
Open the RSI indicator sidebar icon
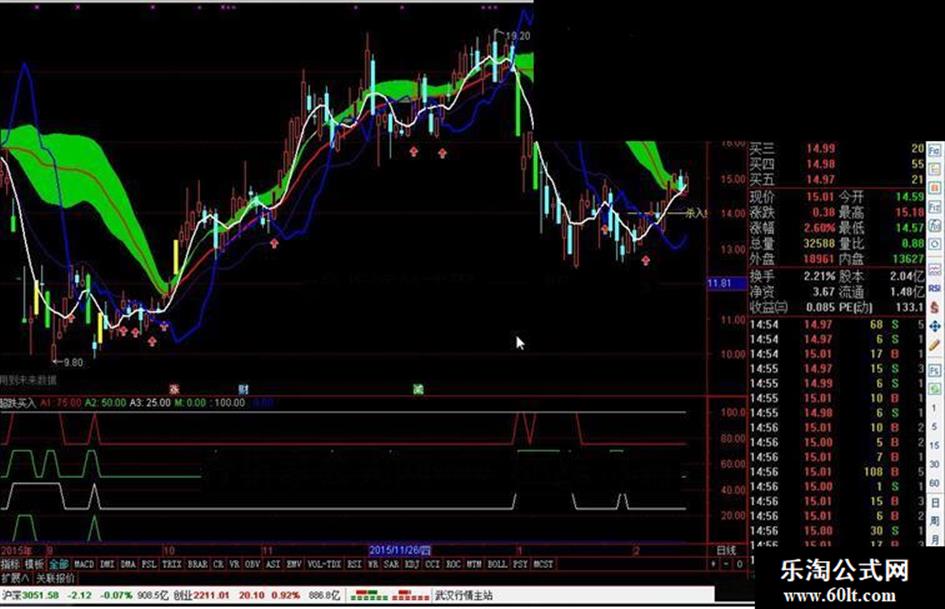934,288
